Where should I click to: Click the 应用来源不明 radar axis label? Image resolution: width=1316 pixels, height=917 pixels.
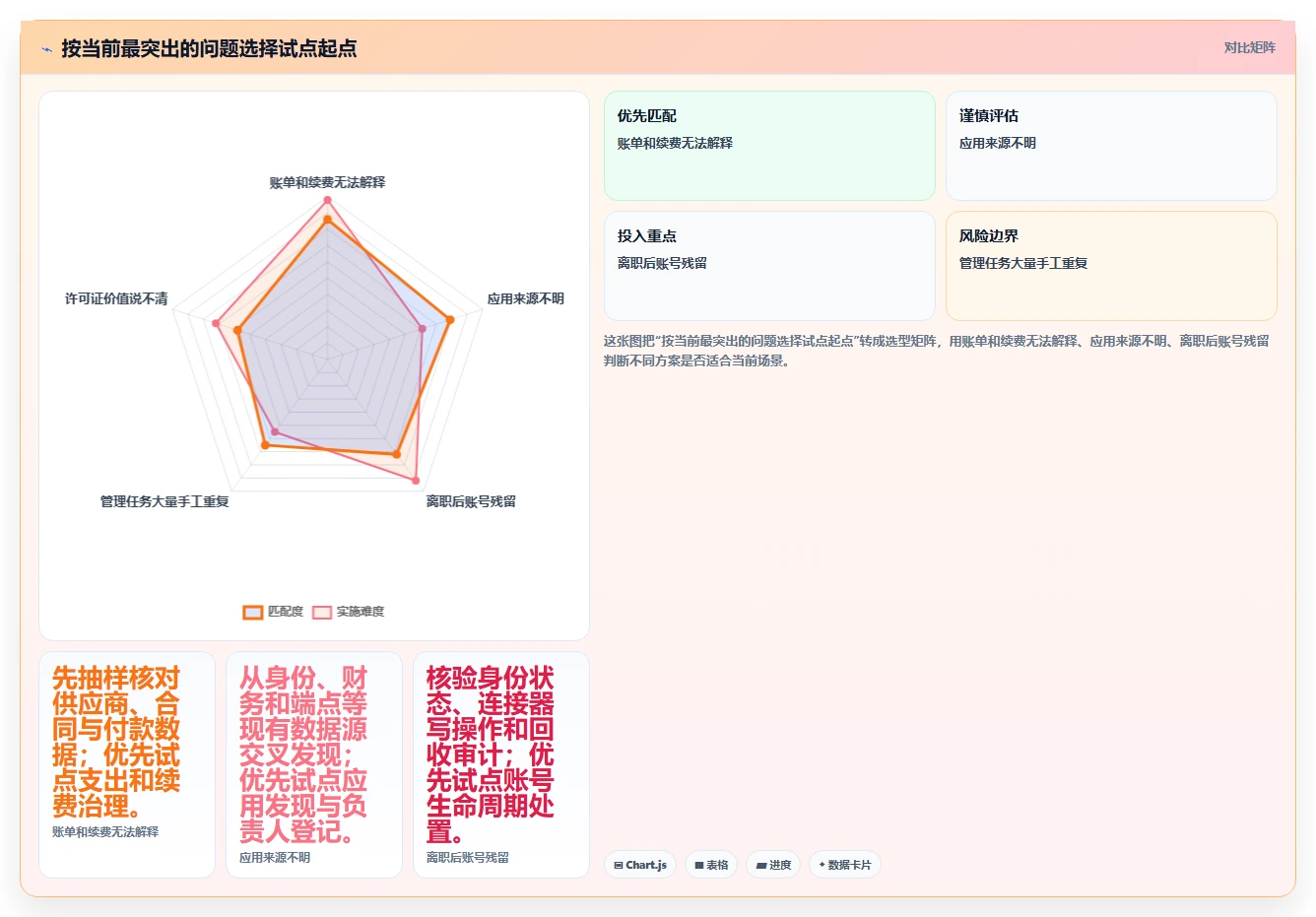pyautogui.click(x=526, y=298)
